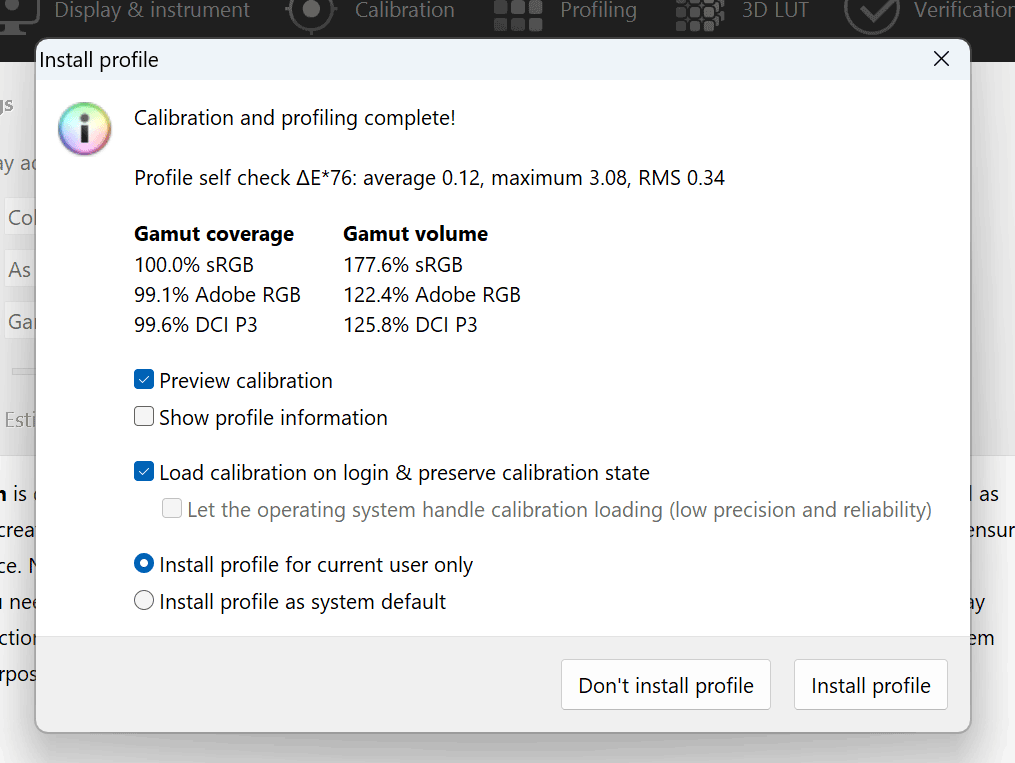
Task: Toggle Load calibration on login checkbox
Action: coord(144,472)
